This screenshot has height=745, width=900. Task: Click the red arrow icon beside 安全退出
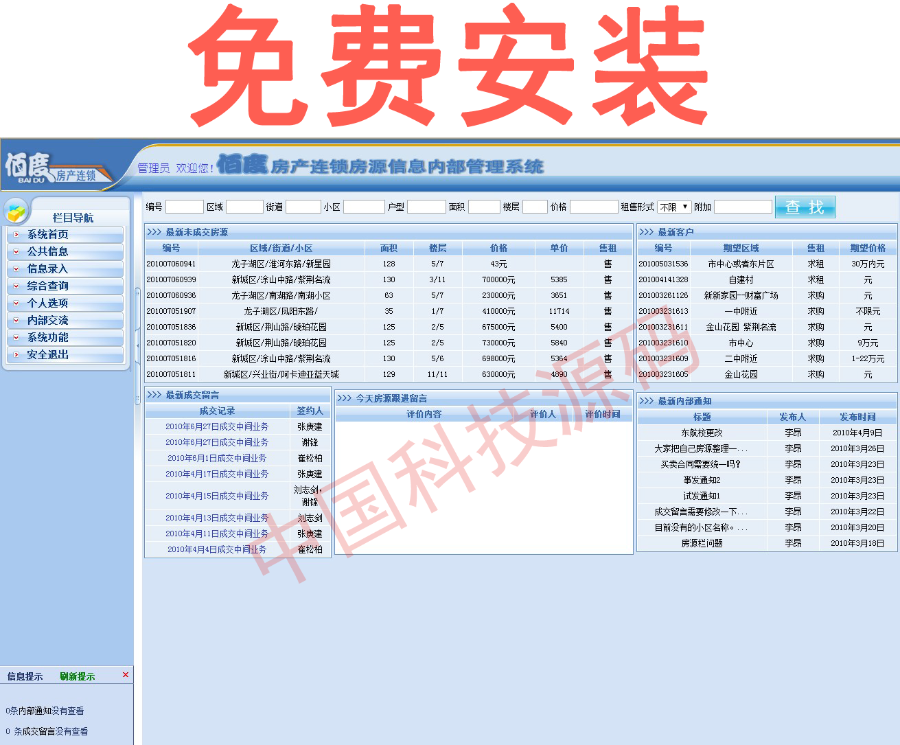pyautogui.click(x=18, y=354)
